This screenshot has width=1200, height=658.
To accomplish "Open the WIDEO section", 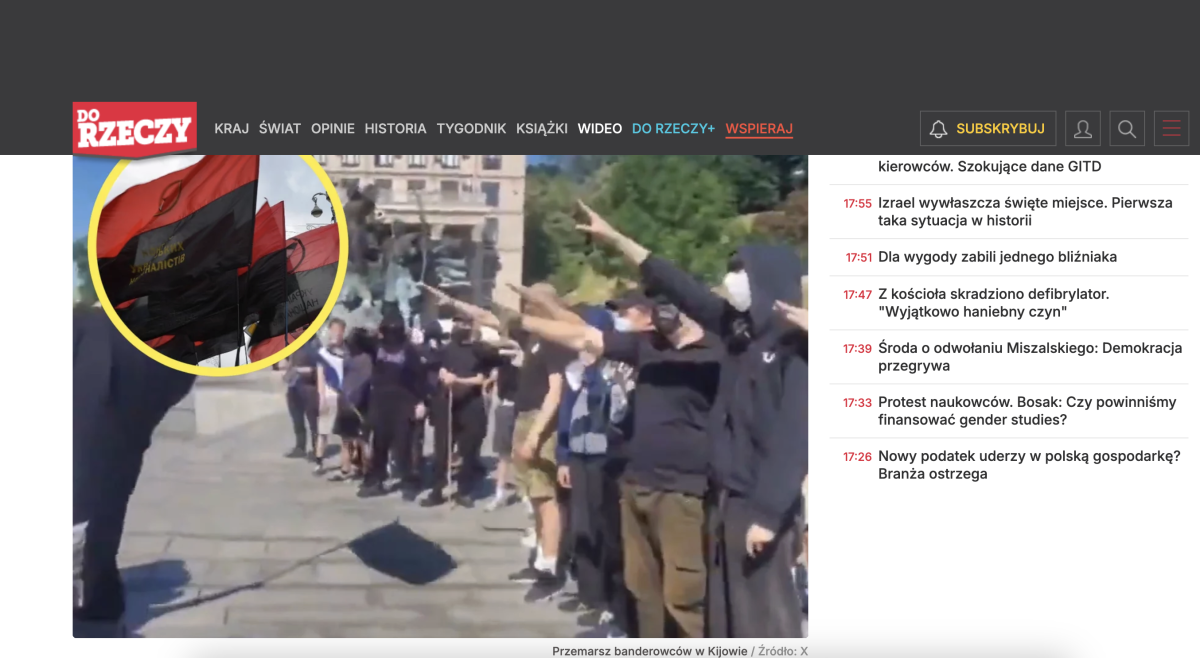I will [600, 129].
